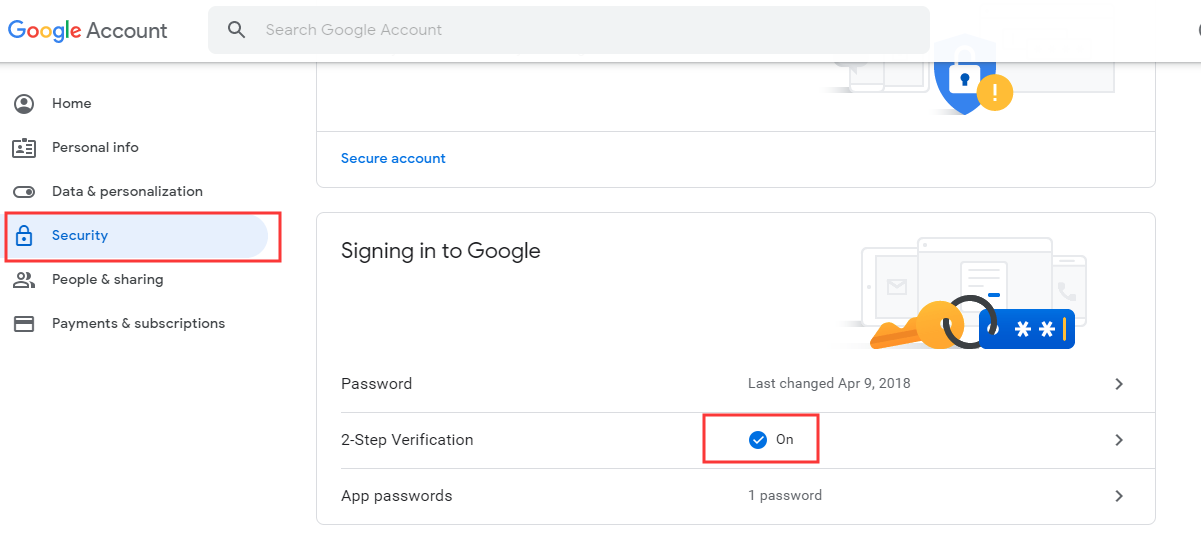Click the Home person icon in sidebar
The width and height of the screenshot is (1201, 537).
coord(23,103)
